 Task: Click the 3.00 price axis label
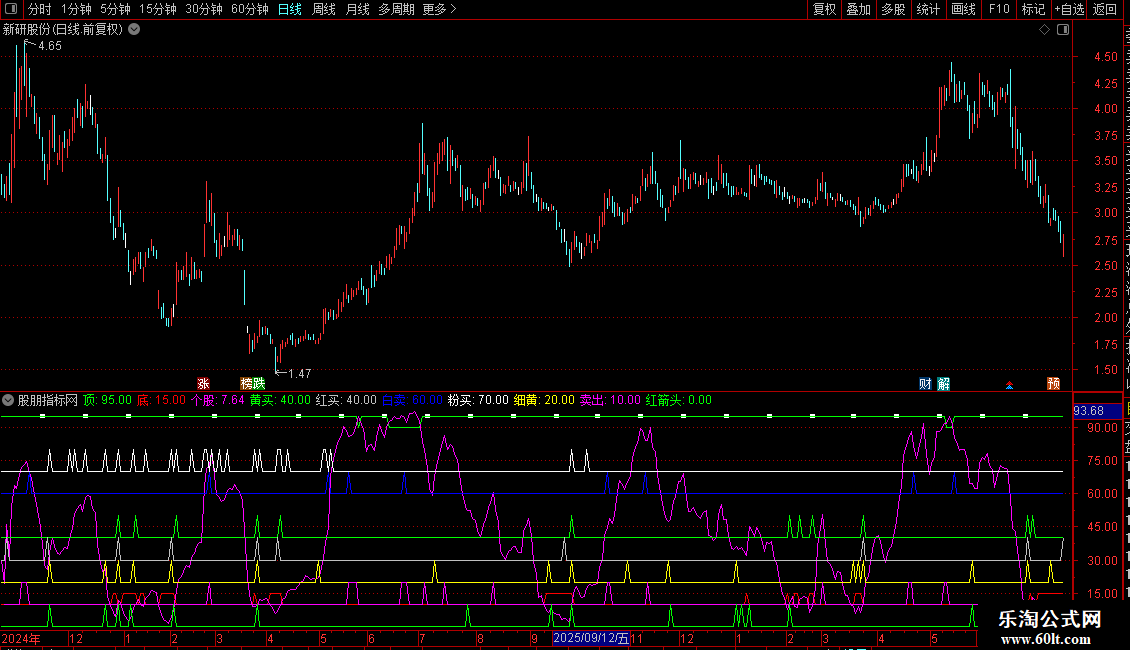(1105, 213)
